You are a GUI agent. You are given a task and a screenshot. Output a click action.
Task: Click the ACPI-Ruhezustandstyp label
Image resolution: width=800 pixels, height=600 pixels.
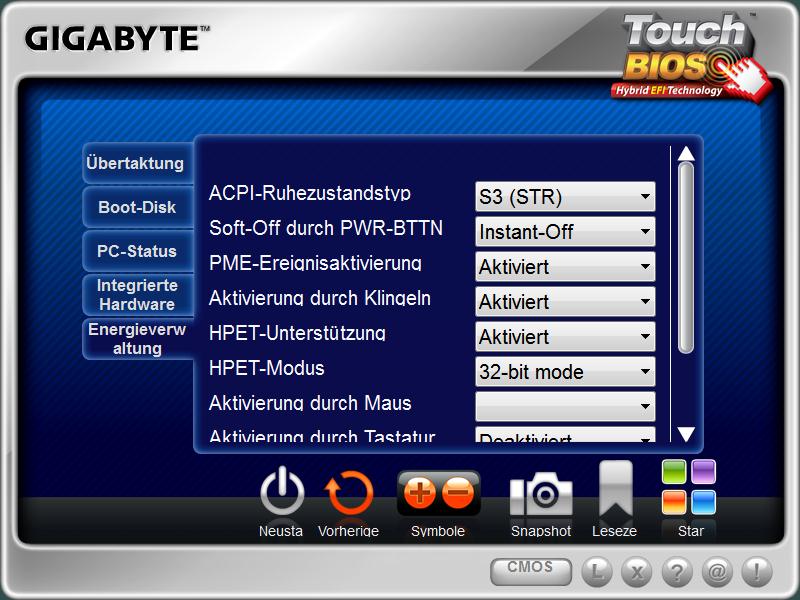click(x=310, y=193)
